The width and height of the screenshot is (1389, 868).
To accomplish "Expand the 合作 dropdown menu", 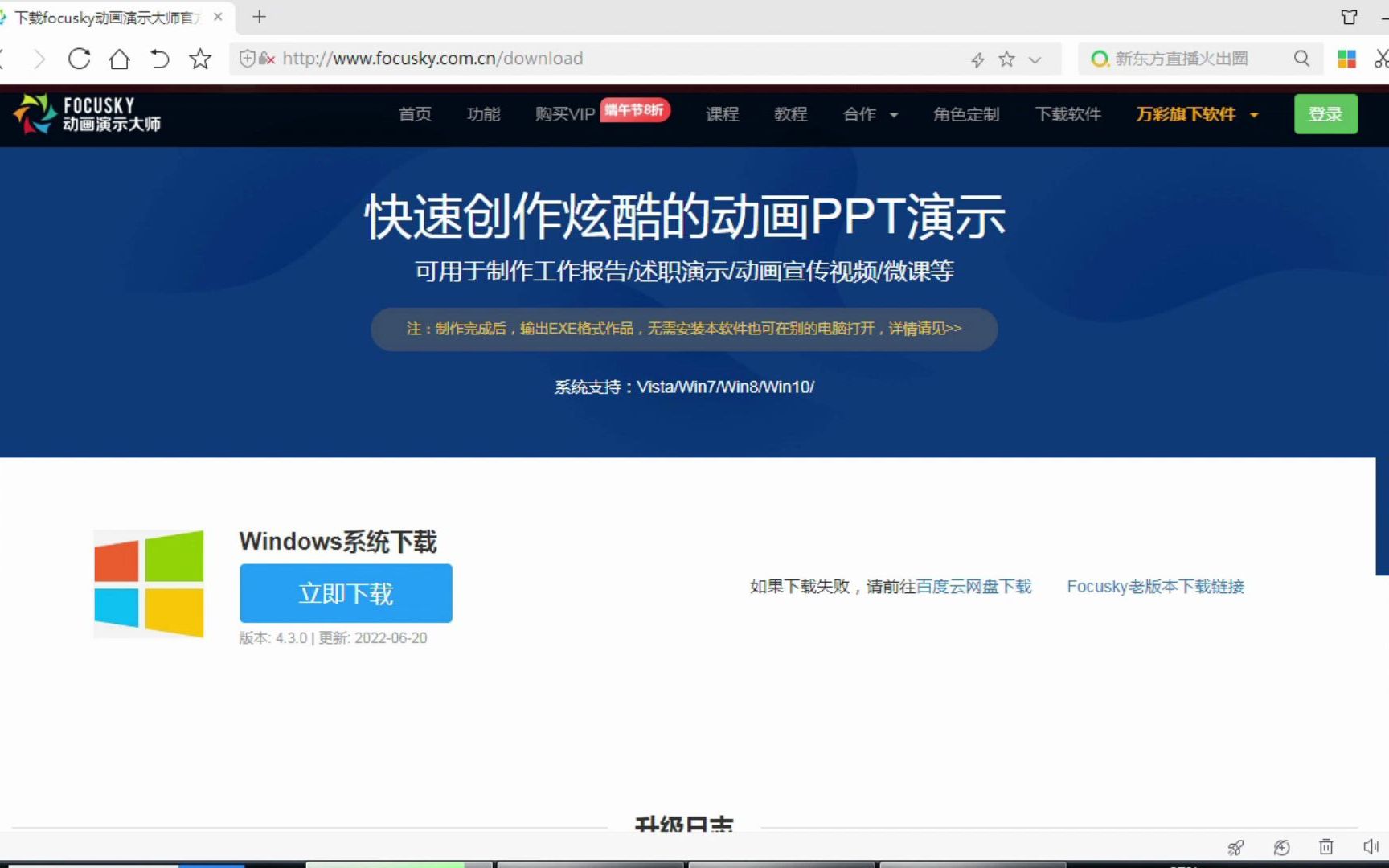I will point(870,114).
